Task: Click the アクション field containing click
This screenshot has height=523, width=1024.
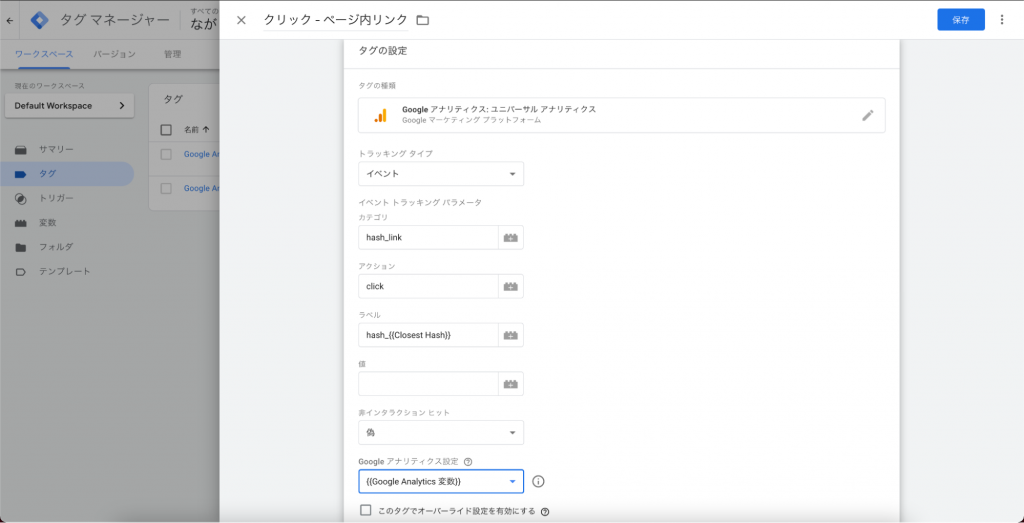Action: coord(428,286)
